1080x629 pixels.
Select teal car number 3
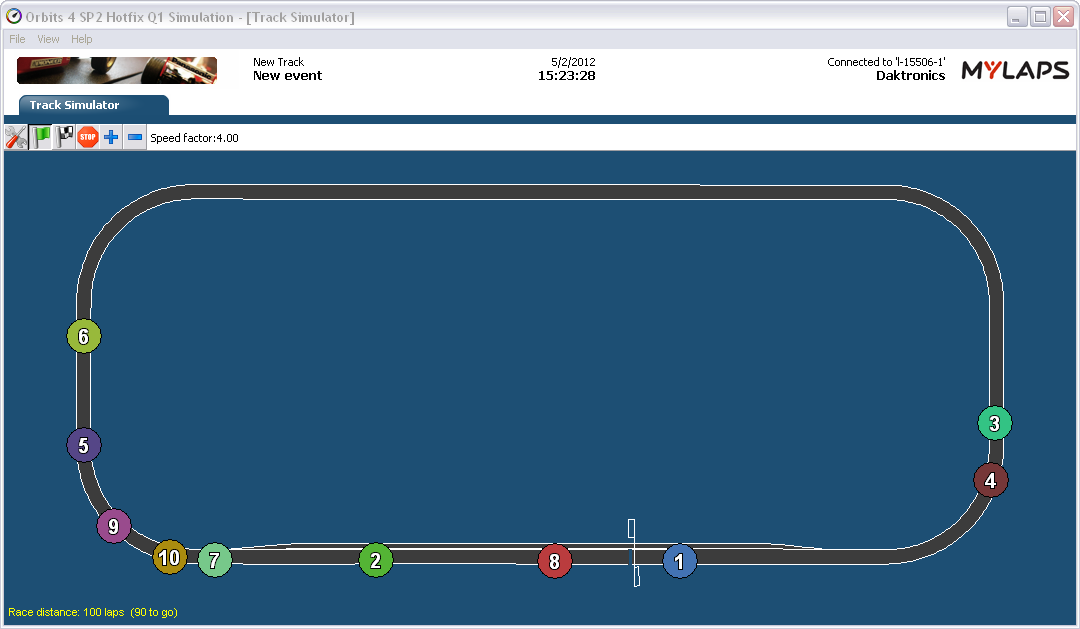point(994,423)
